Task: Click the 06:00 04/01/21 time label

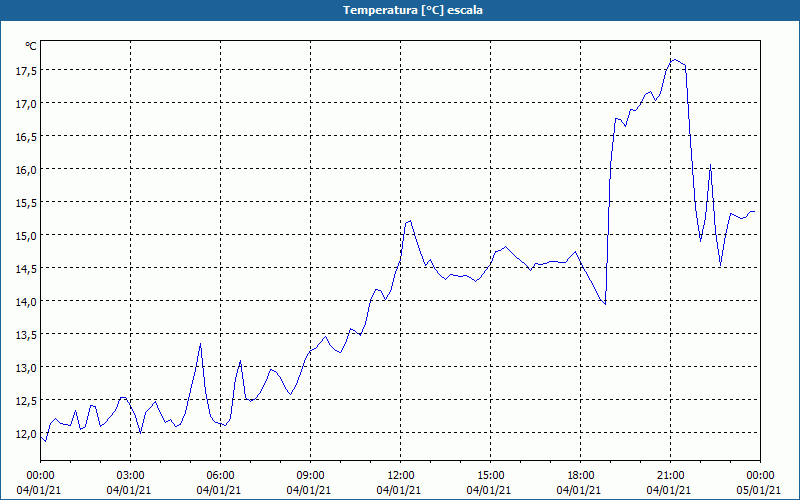Action: [219, 483]
